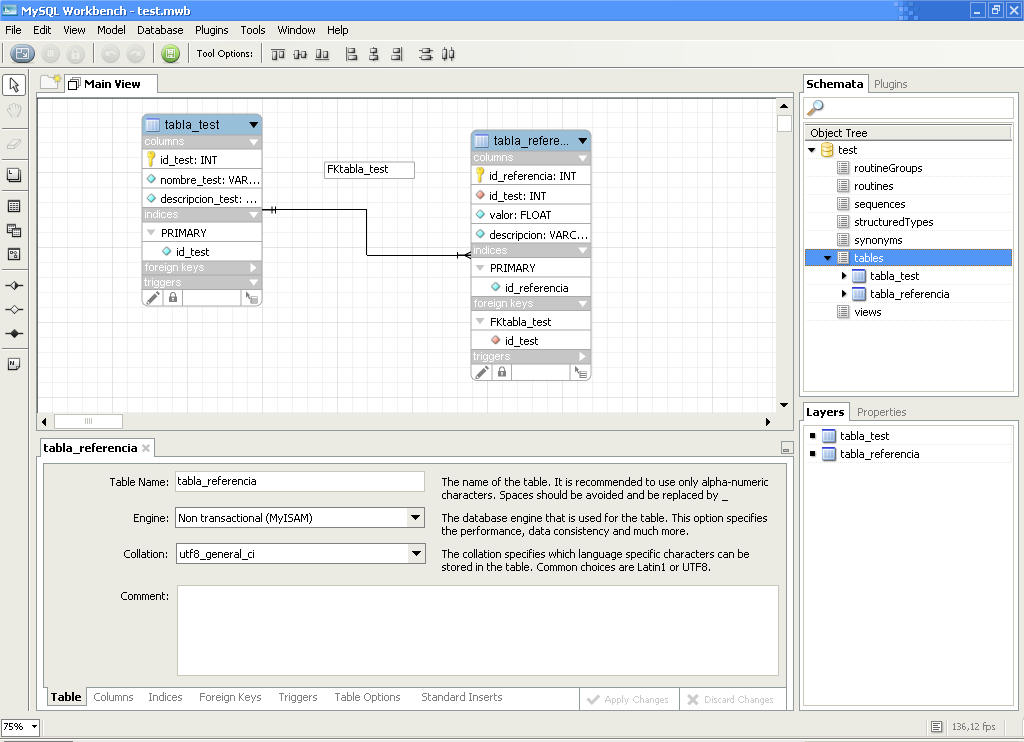
Task: Expand triggers section of tabla_referencia
Action: pos(582,357)
